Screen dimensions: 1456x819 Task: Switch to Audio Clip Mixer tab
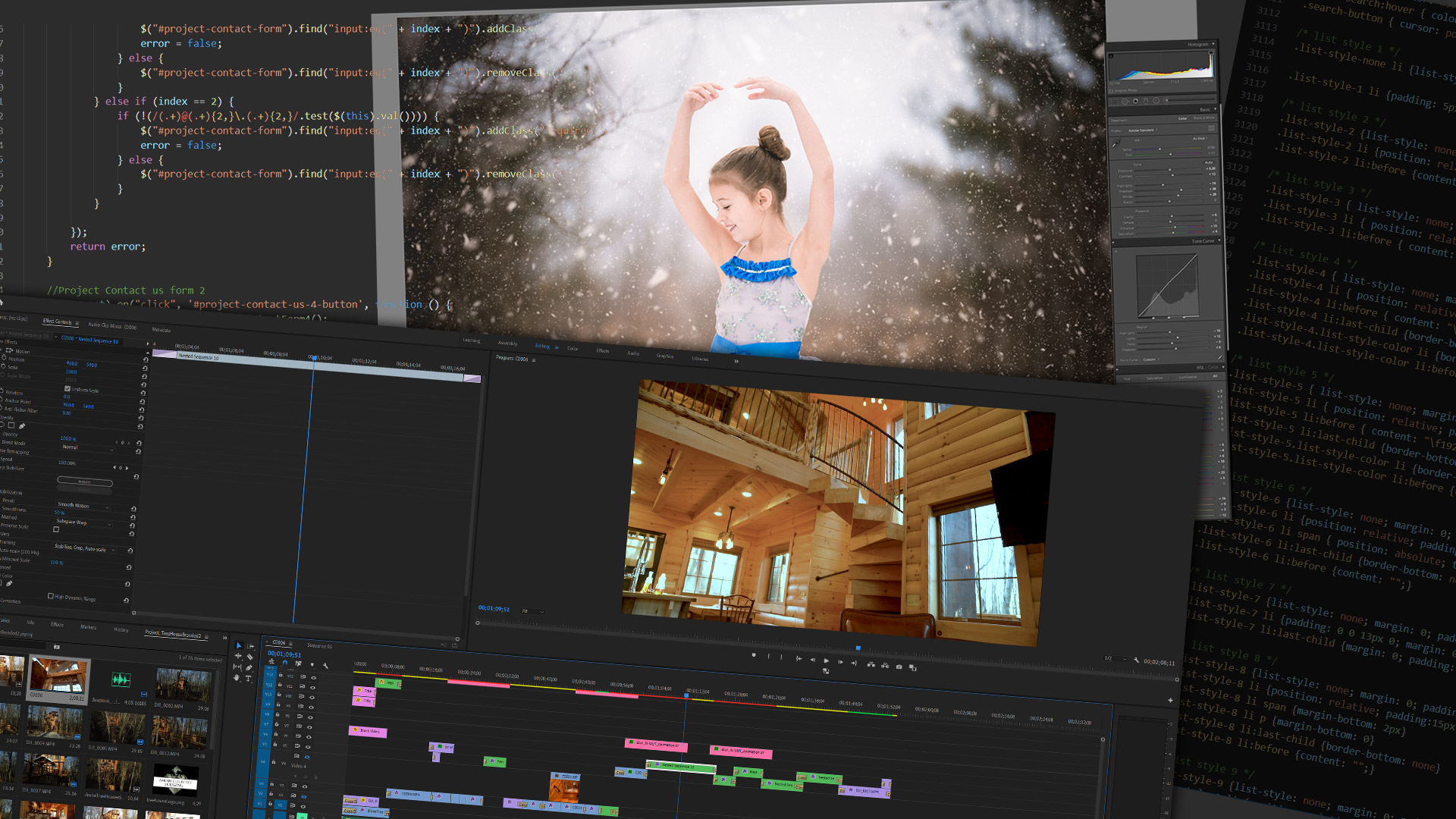coord(111,326)
